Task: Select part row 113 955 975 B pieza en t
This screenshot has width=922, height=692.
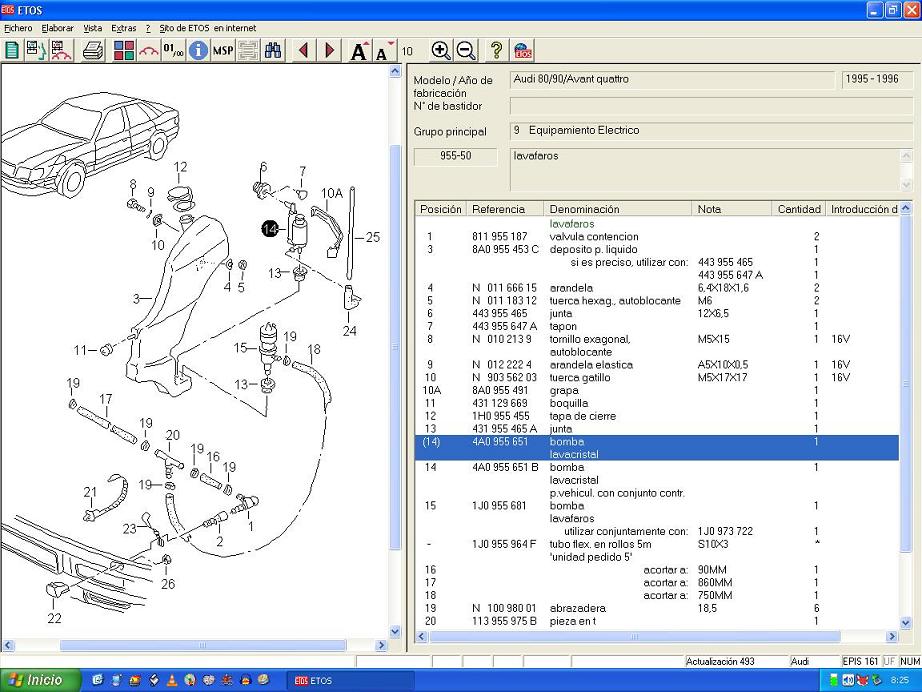Action: pos(657,621)
